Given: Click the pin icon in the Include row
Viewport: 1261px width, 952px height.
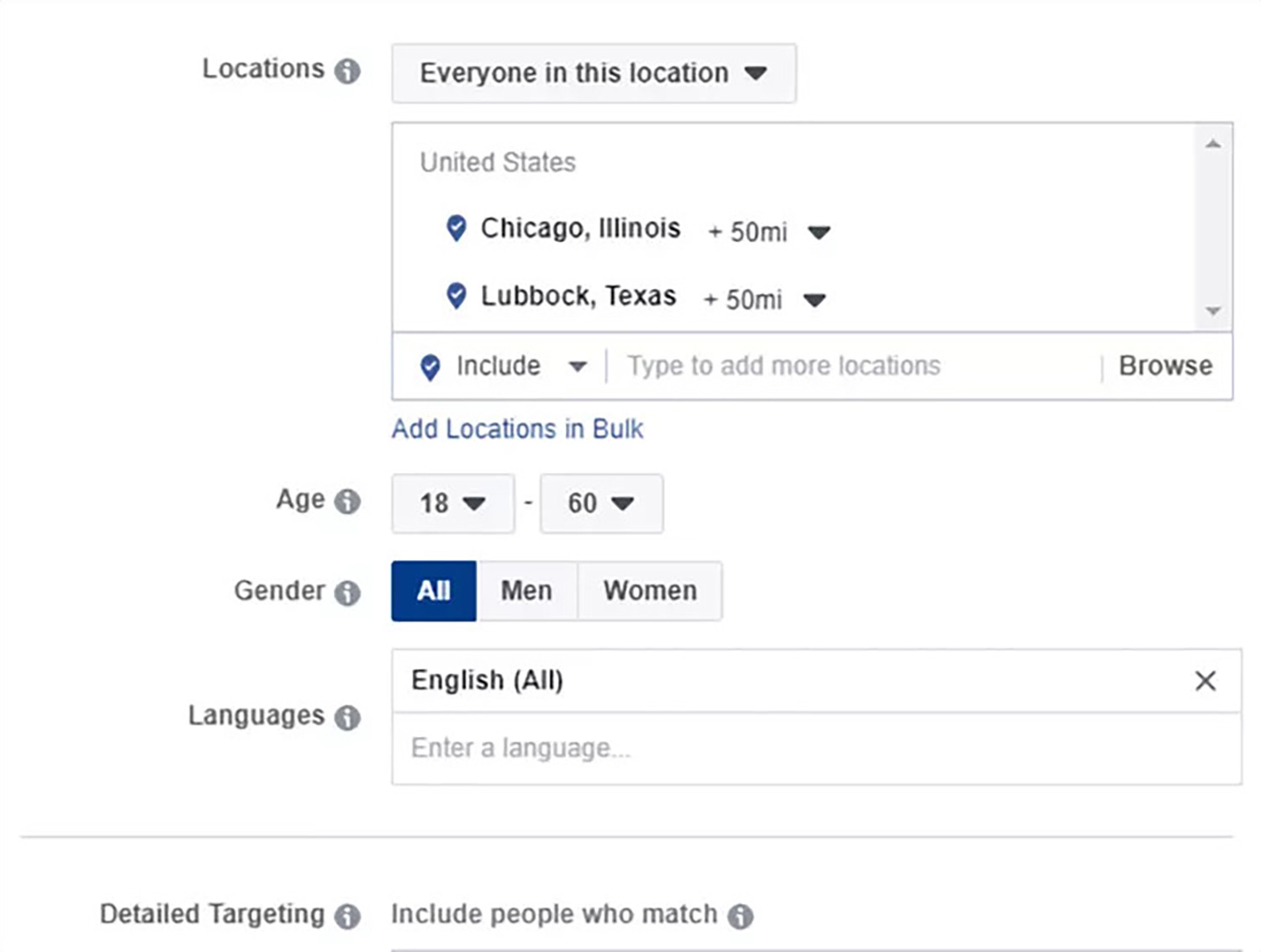Looking at the screenshot, I should [x=430, y=366].
